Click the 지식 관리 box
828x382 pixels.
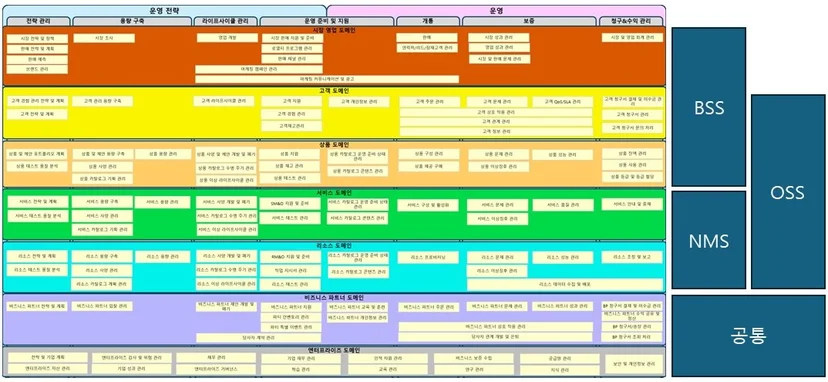pyautogui.click(x=559, y=370)
